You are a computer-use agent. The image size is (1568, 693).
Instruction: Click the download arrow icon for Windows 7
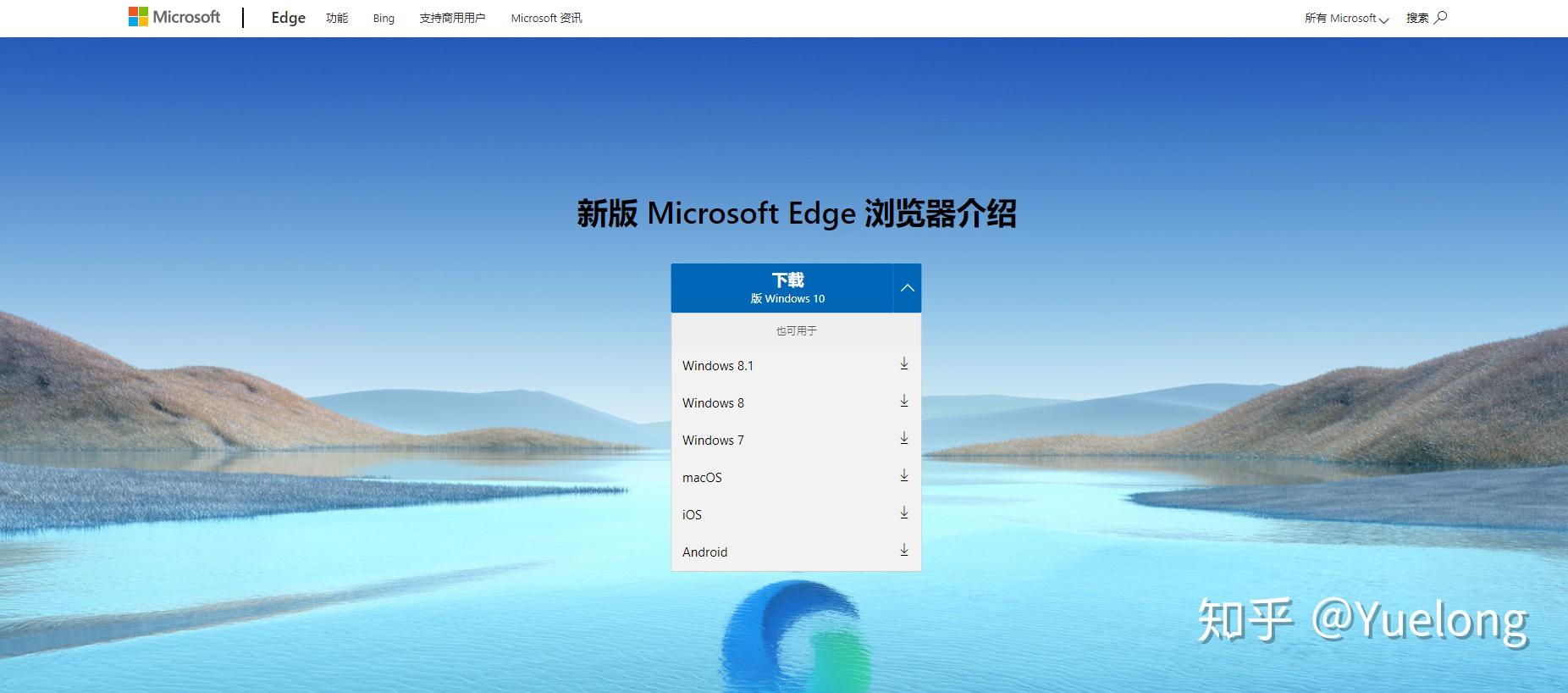pos(903,438)
